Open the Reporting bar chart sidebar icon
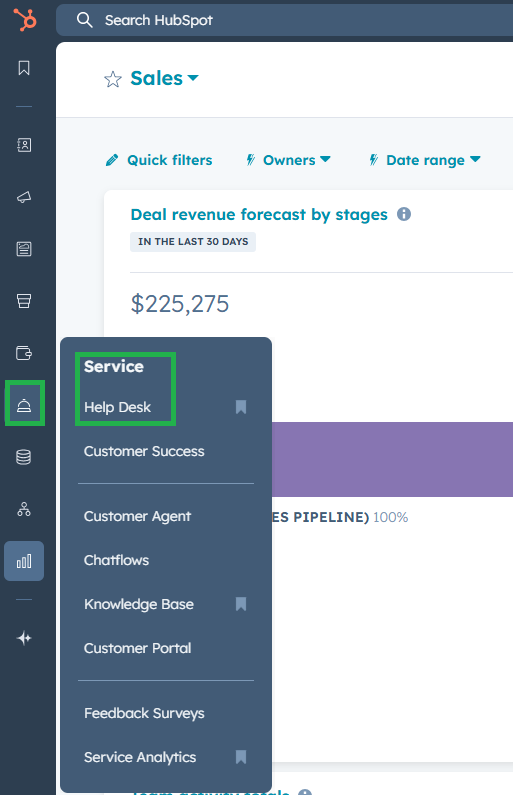The height and width of the screenshot is (795, 513). 24,561
